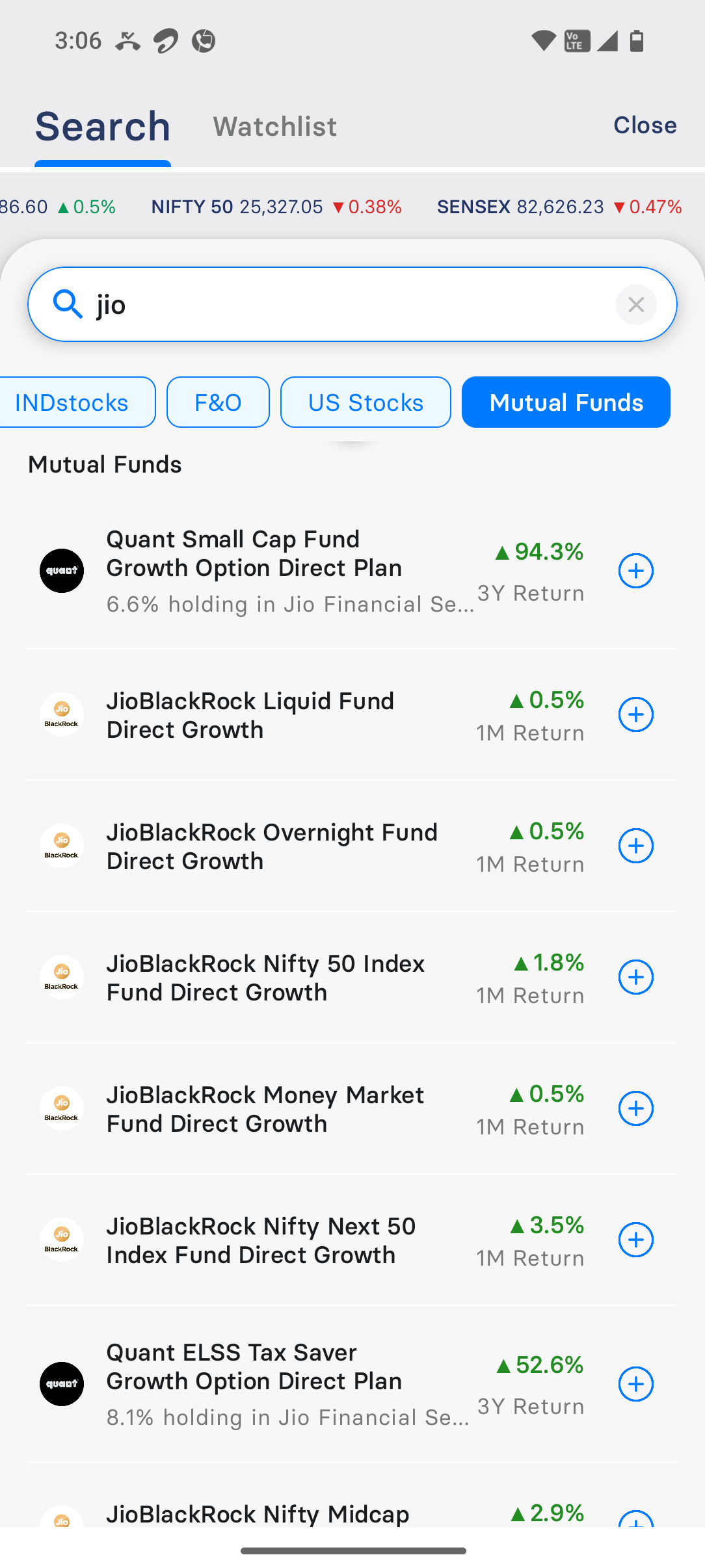Add JioBlackRock Liquid Fund to watchlist
Screen dimensions: 705x1568
[x=635, y=714]
